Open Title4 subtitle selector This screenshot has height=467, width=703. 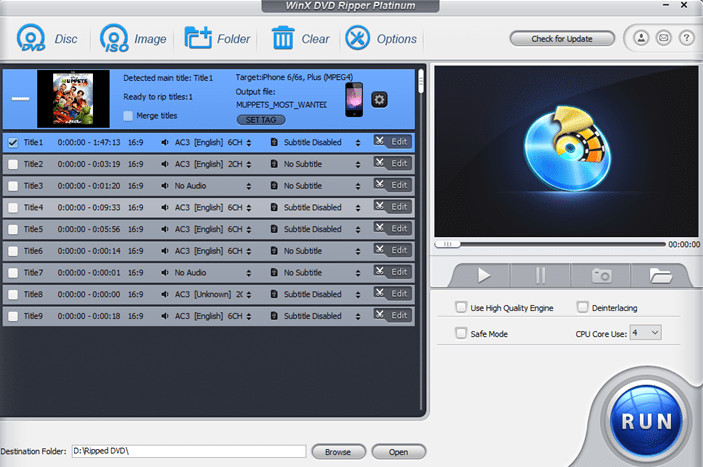click(358, 208)
